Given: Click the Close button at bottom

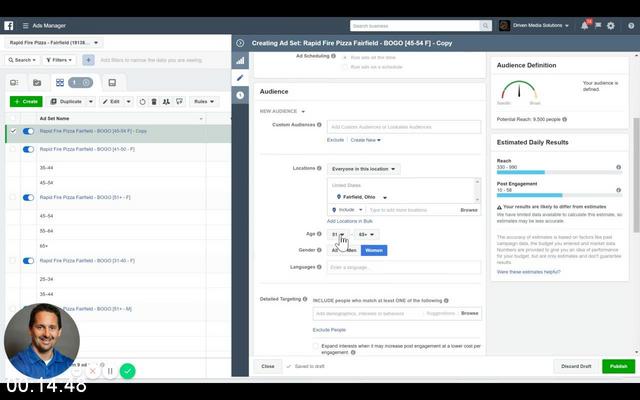Looking at the screenshot, I should (x=268, y=367).
